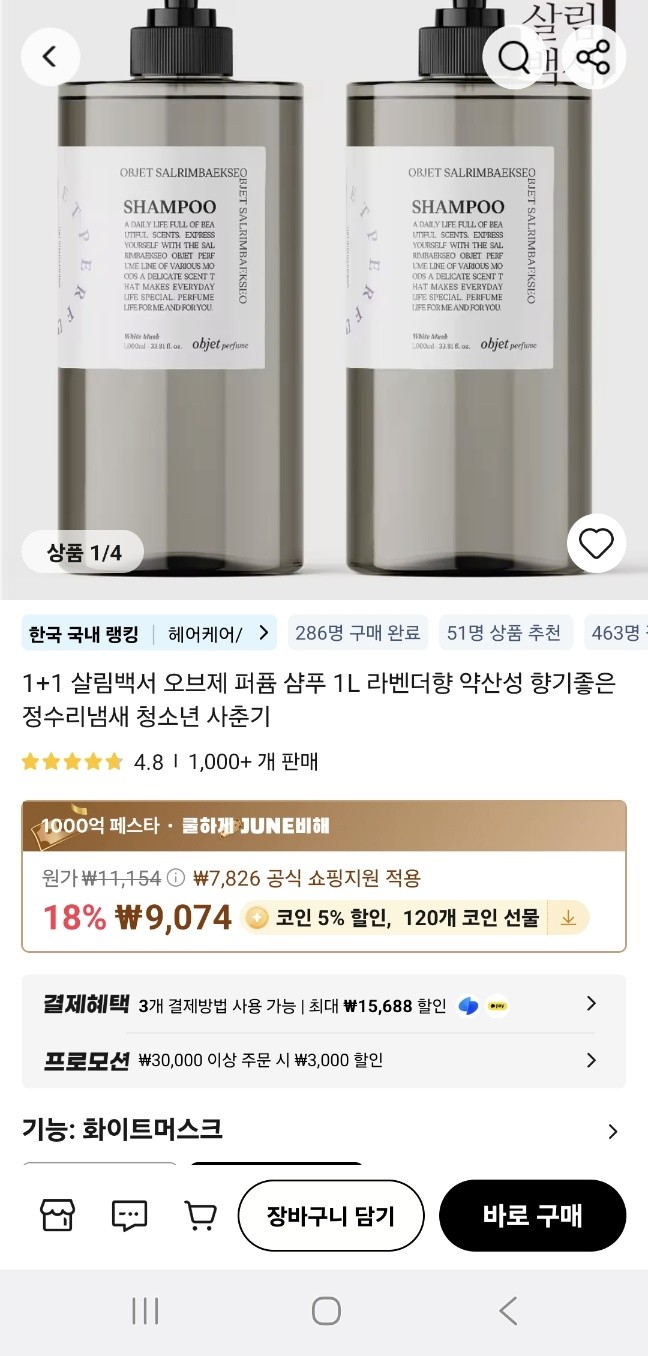Expand the 기능: 화이트머스크 option selector
The width and height of the screenshot is (648, 1356).
point(612,1131)
